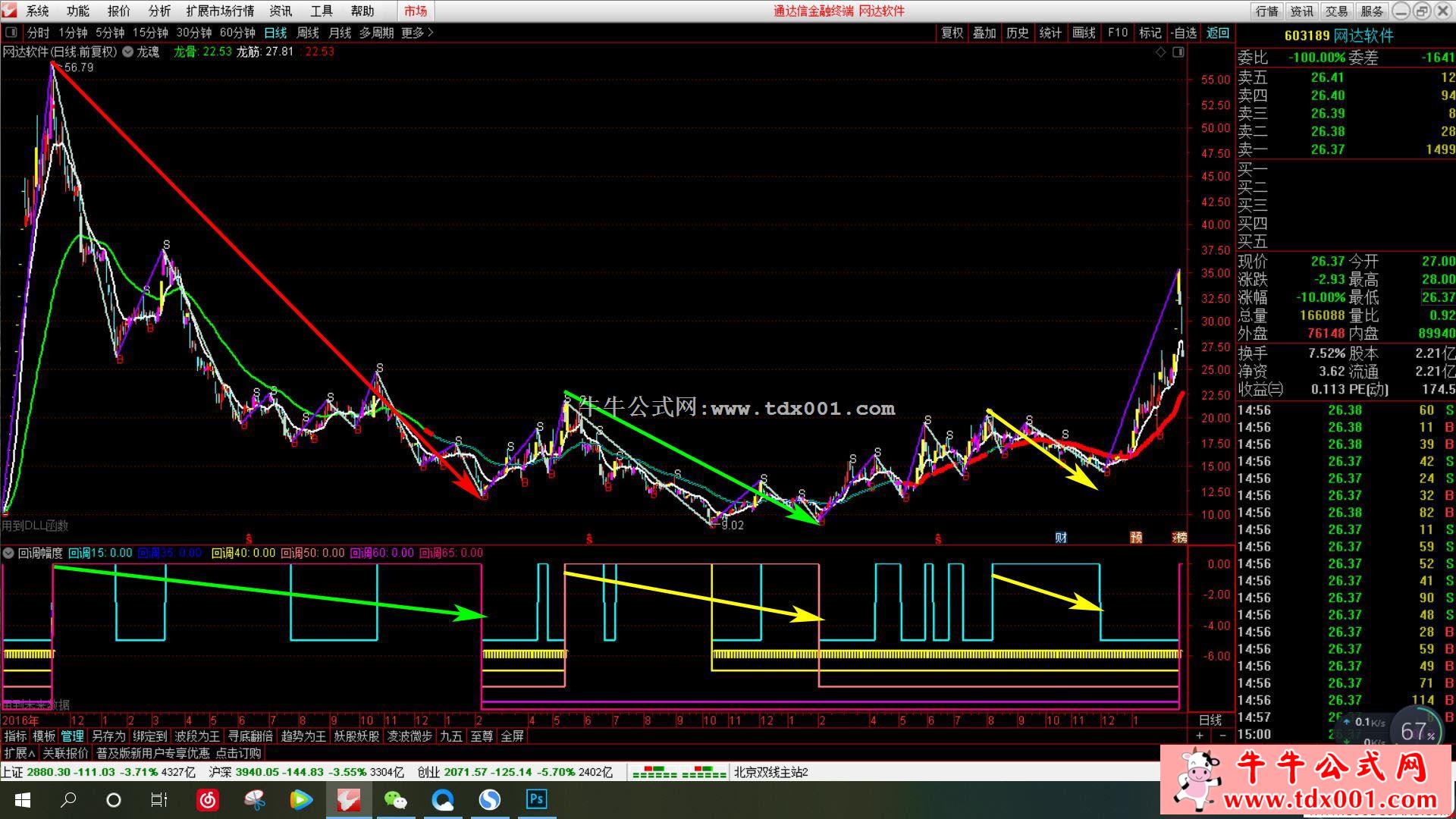Open the 帮助 menu
This screenshot has height=819, width=1456.
pos(362,11)
